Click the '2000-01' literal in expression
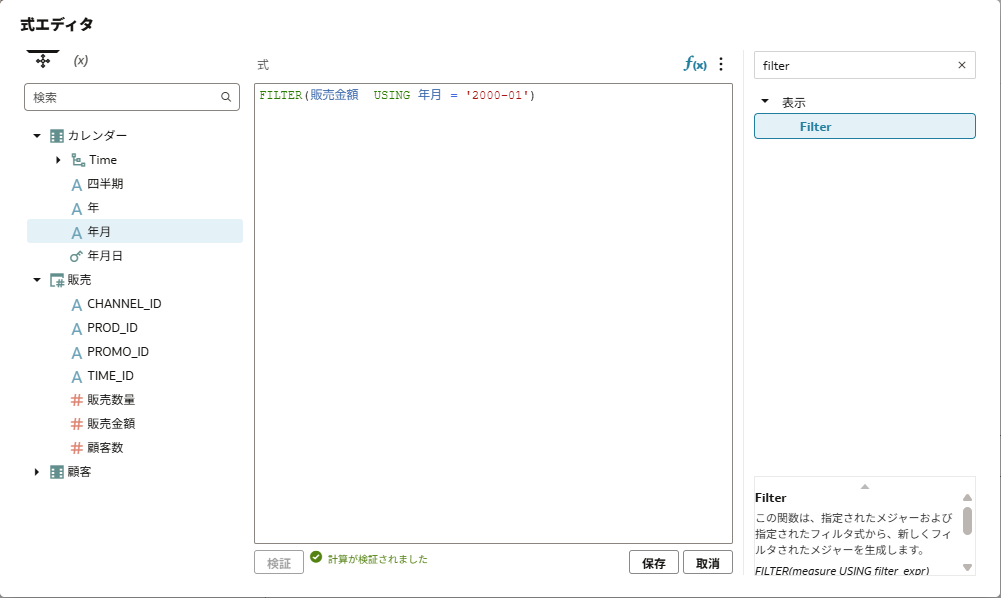This screenshot has width=1001, height=598. coord(497,95)
